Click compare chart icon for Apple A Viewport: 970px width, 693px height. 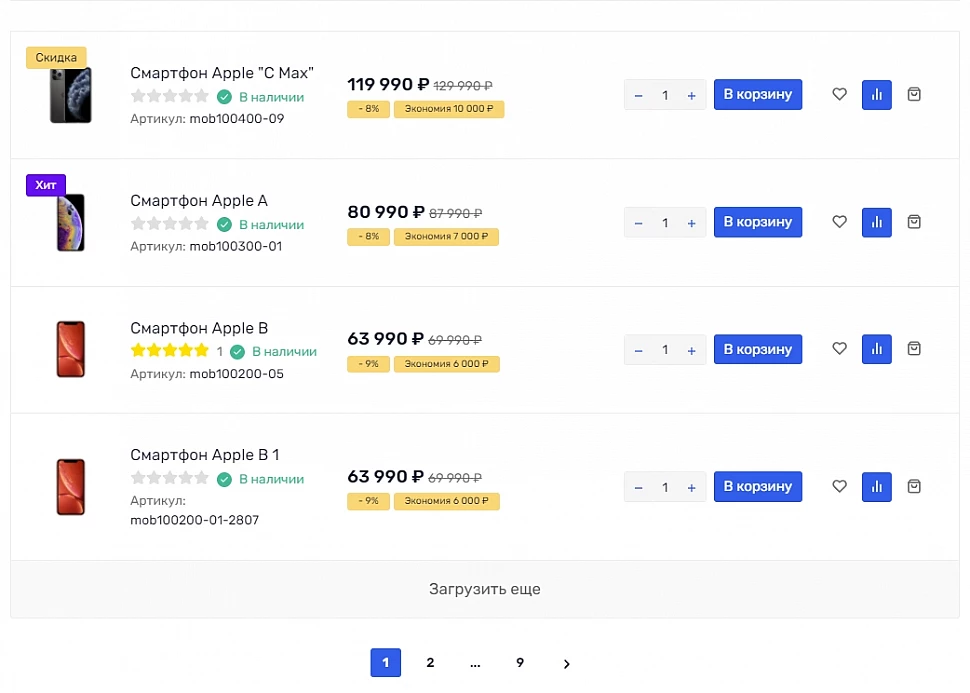(x=877, y=222)
